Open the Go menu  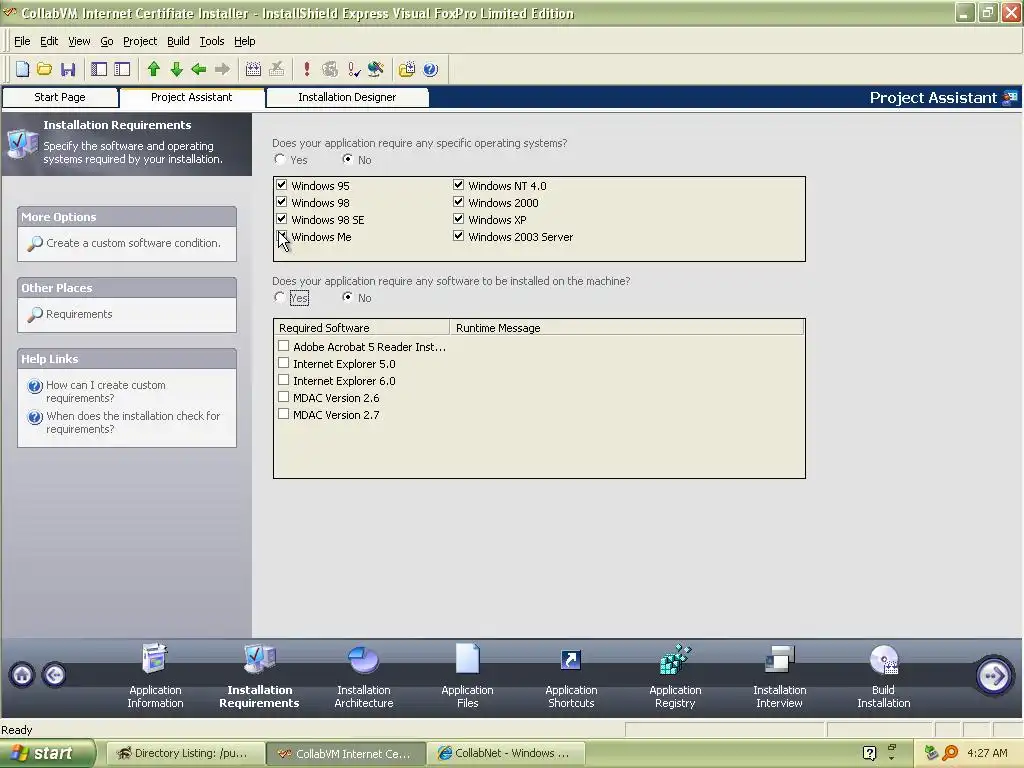(107, 41)
